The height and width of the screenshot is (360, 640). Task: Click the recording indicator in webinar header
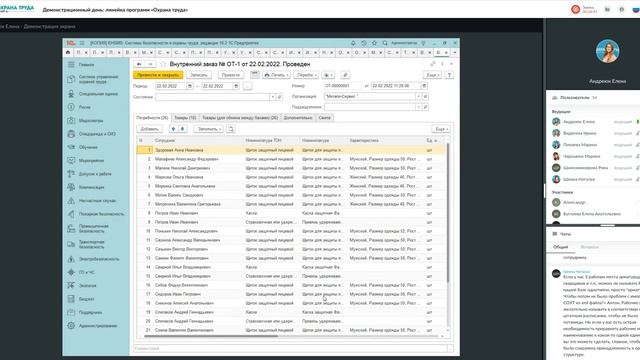(576, 9)
